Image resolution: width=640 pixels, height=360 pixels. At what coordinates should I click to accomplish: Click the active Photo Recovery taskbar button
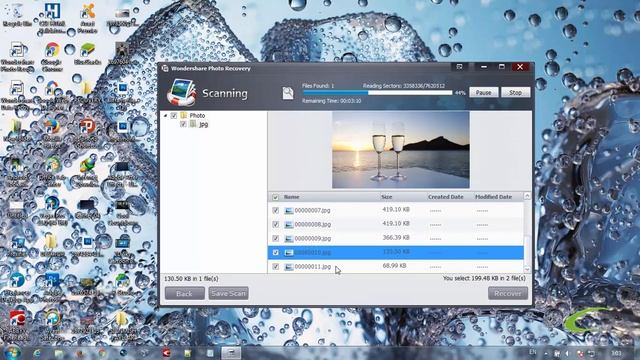231,353
